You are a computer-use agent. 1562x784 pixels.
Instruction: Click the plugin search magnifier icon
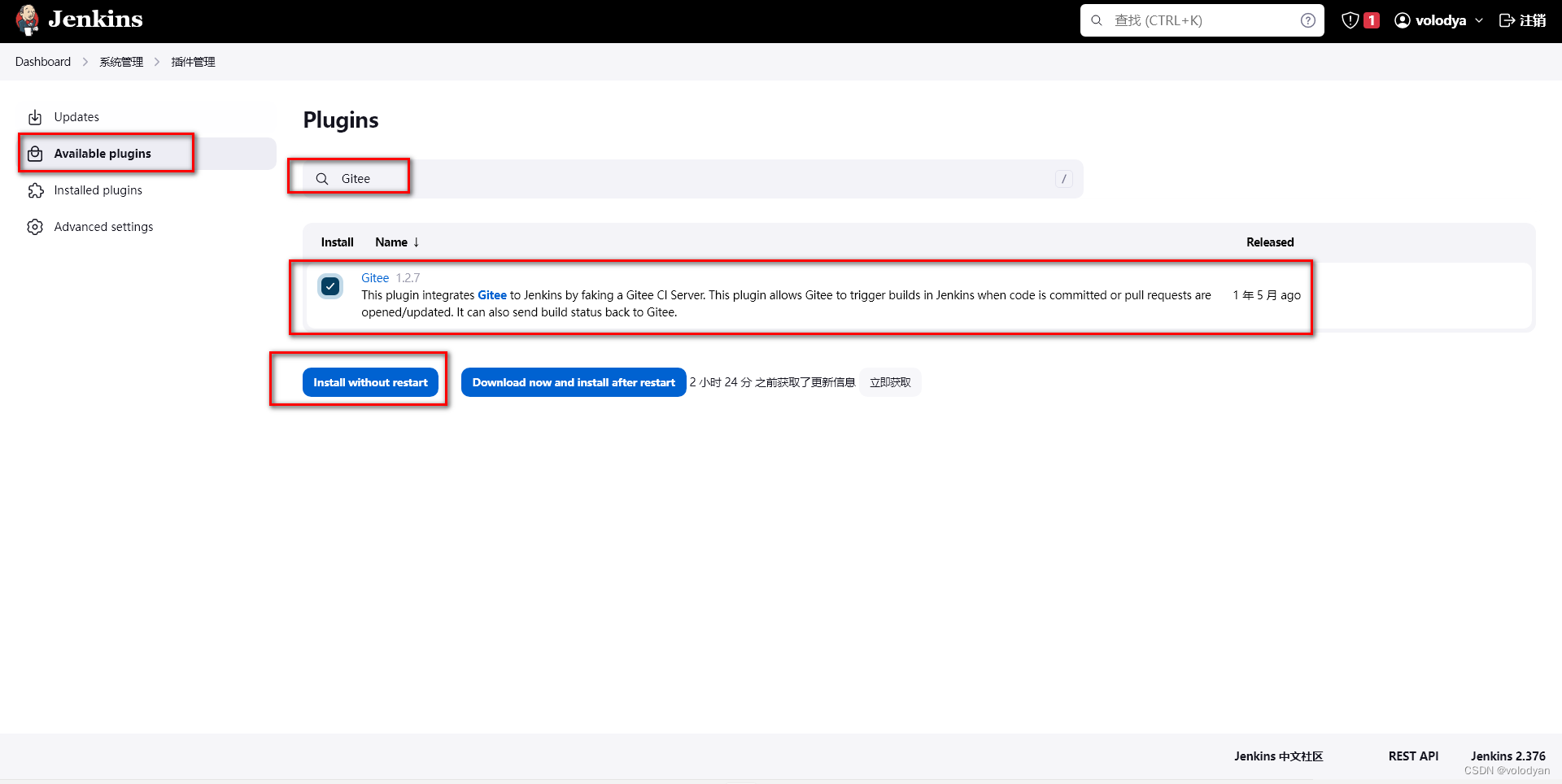tap(322, 179)
